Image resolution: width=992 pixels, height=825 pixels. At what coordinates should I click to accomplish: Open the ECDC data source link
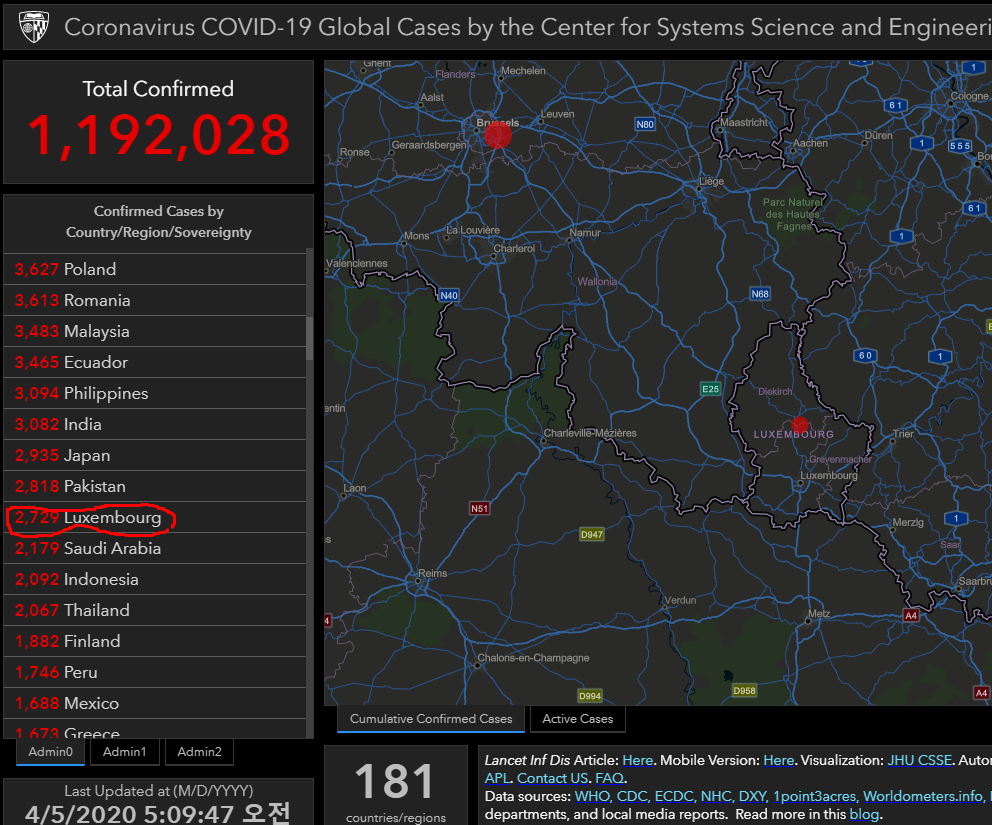(674, 796)
